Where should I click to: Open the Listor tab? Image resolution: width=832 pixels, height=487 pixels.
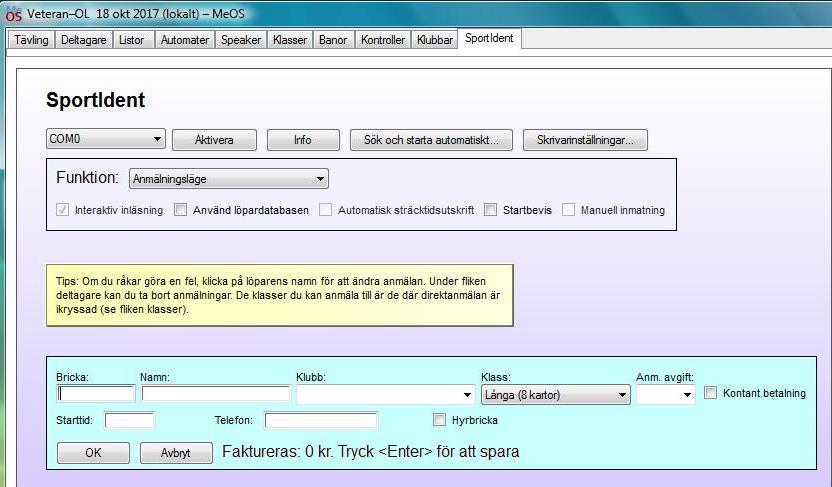click(132, 40)
